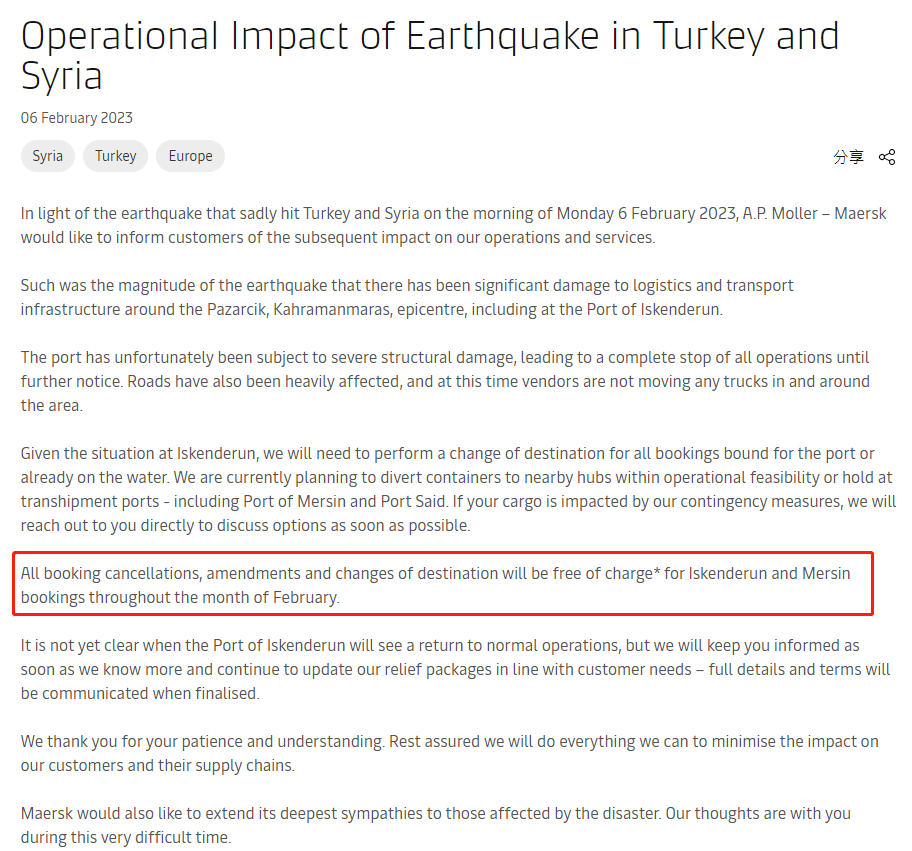Viewport: 912px width, 851px height.
Task: Choose the Europe tag pill
Action: tap(190, 156)
